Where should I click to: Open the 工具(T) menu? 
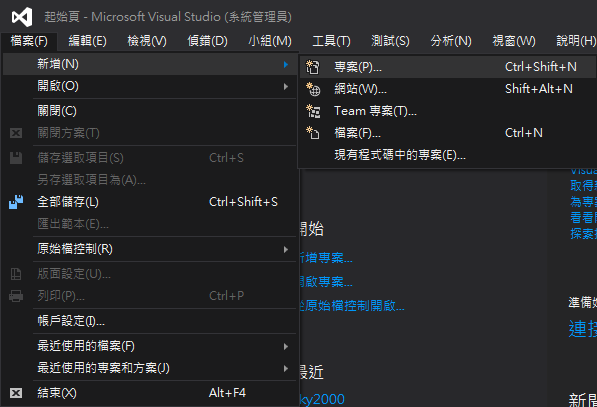(331, 41)
